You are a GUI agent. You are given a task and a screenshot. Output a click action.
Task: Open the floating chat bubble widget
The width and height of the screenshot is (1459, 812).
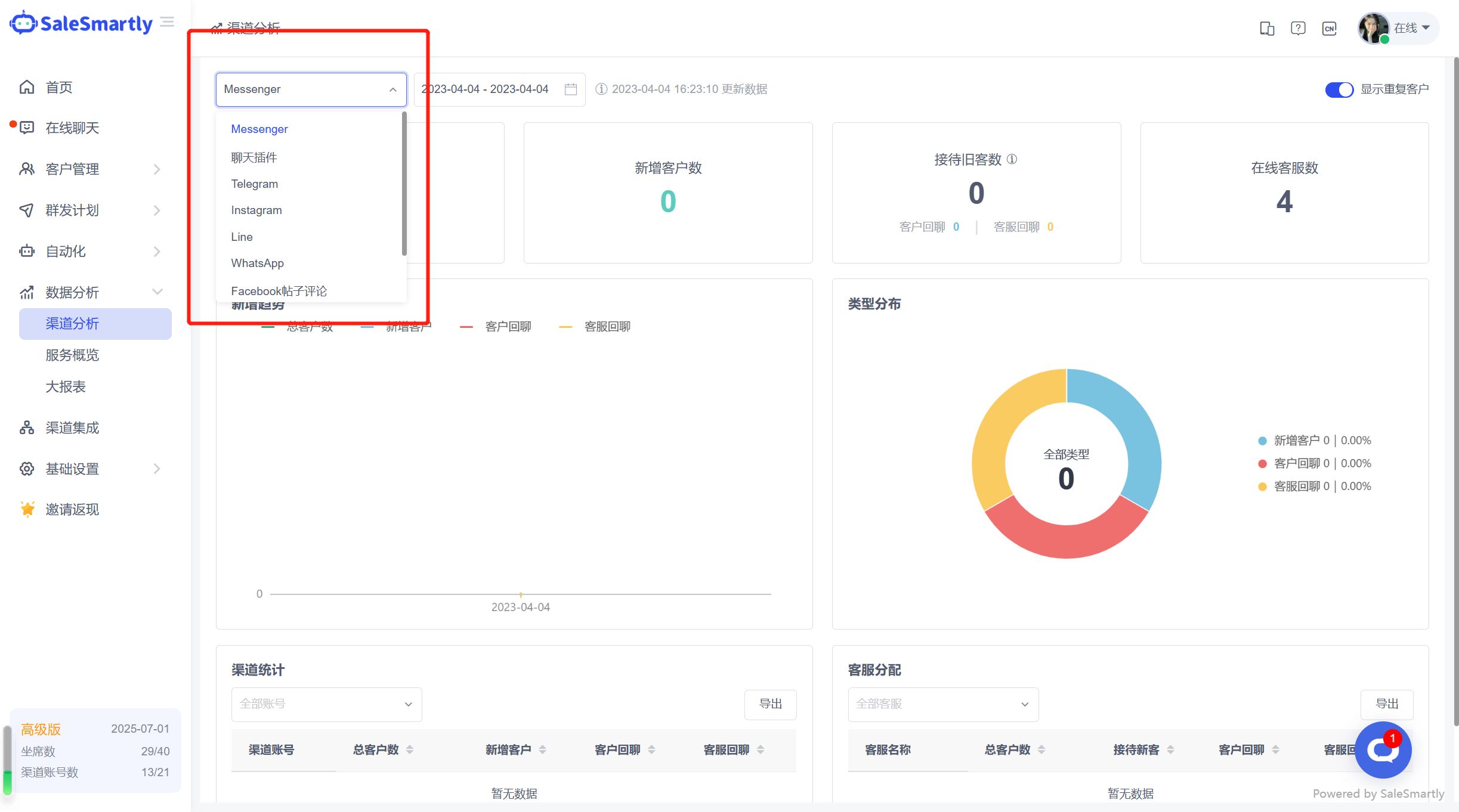click(1383, 750)
